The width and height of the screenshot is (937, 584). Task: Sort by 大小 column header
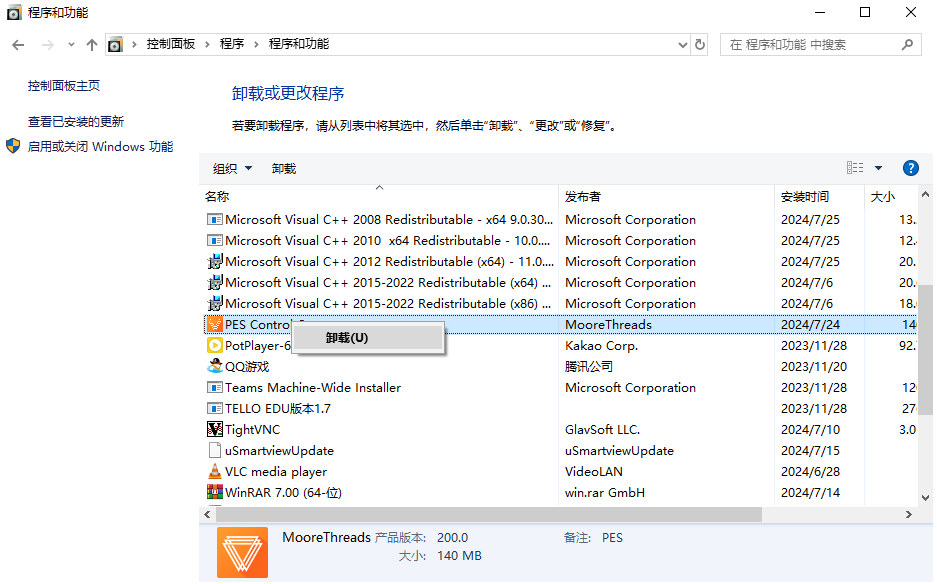click(x=890, y=196)
